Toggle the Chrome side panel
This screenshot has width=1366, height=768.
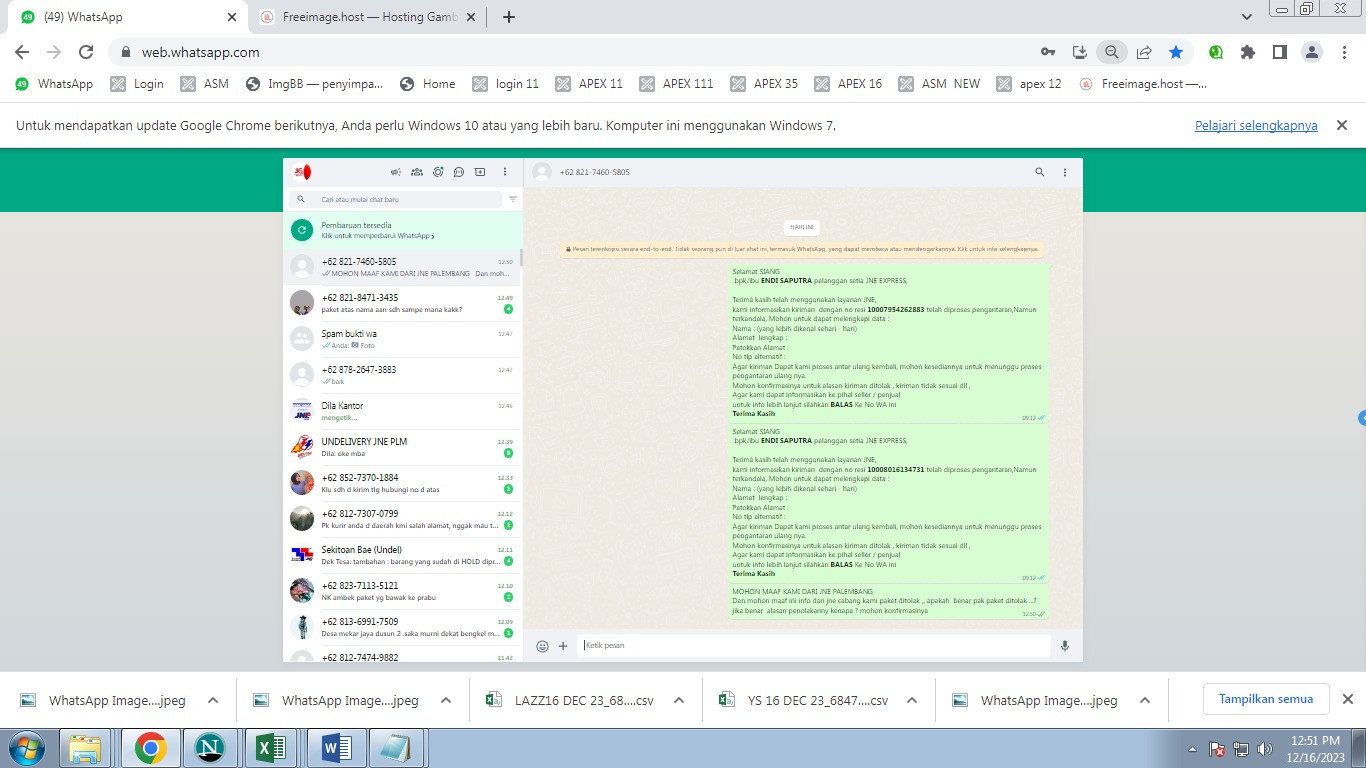pos(1279,52)
